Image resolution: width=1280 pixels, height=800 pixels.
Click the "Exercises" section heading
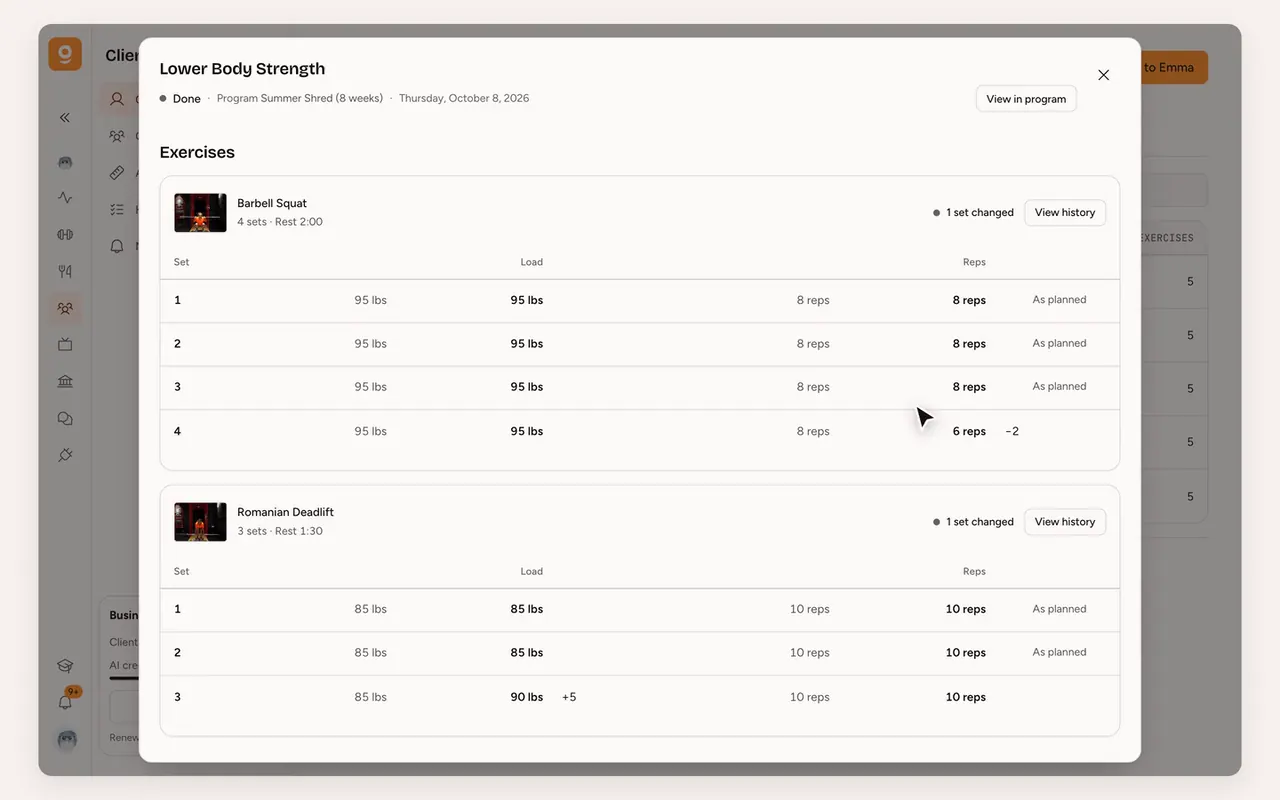[x=197, y=152]
